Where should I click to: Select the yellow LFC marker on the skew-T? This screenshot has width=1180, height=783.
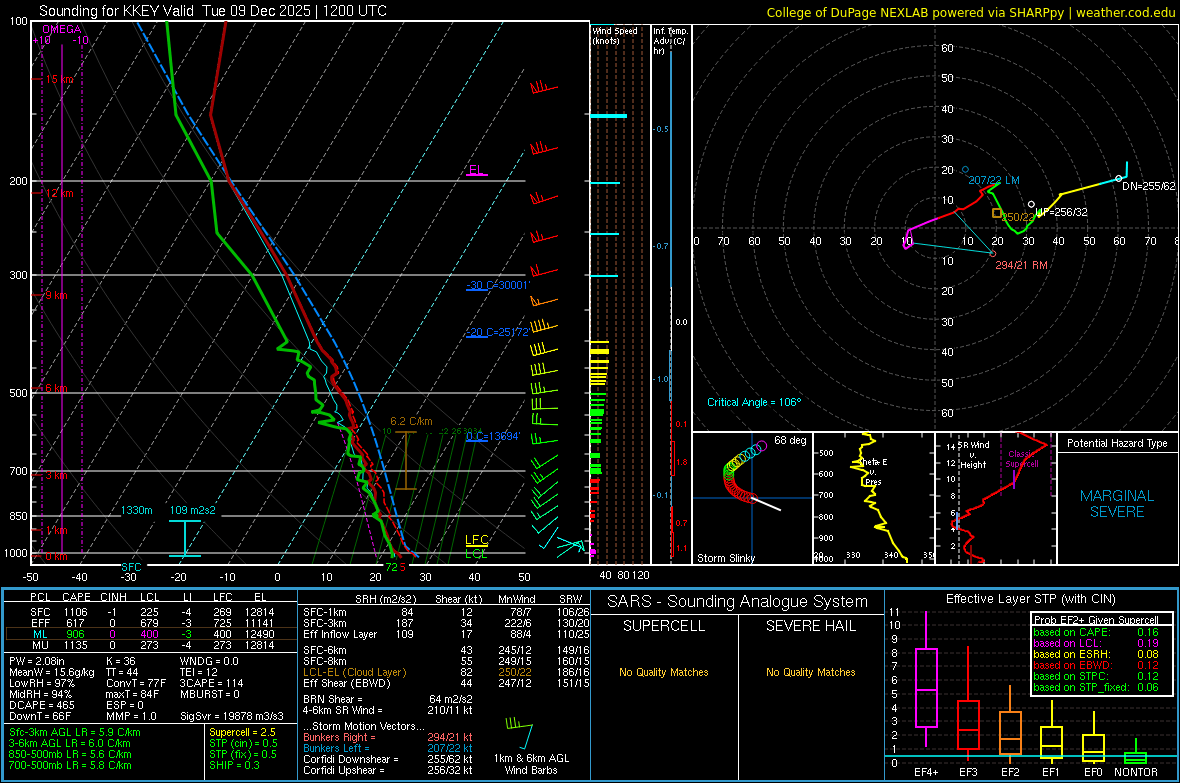point(476,540)
